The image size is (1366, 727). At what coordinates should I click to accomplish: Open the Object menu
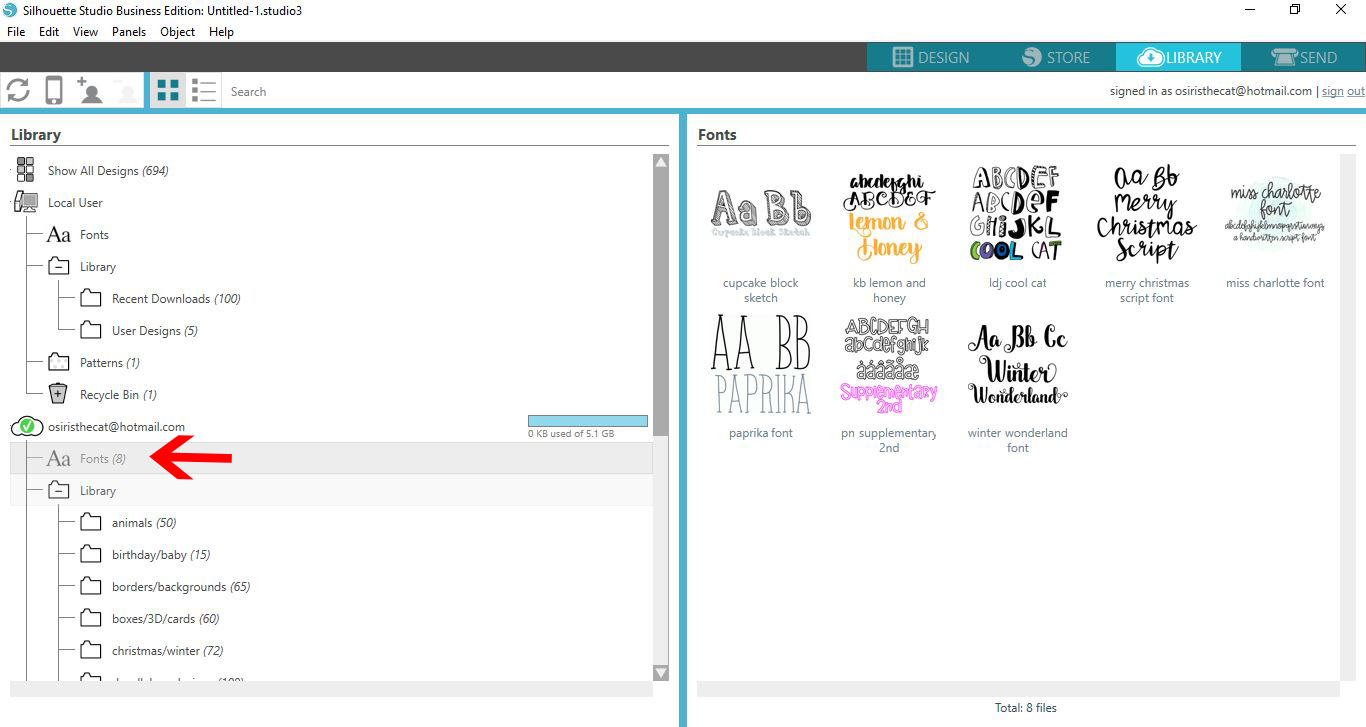[x=178, y=32]
